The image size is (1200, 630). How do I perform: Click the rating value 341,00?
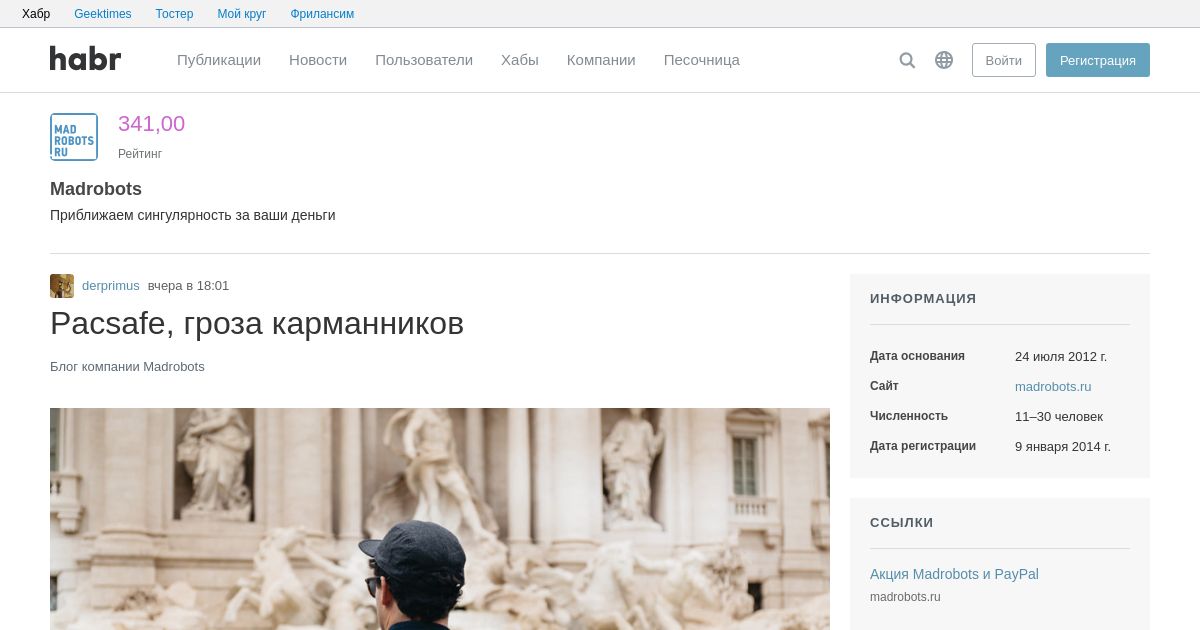(152, 124)
